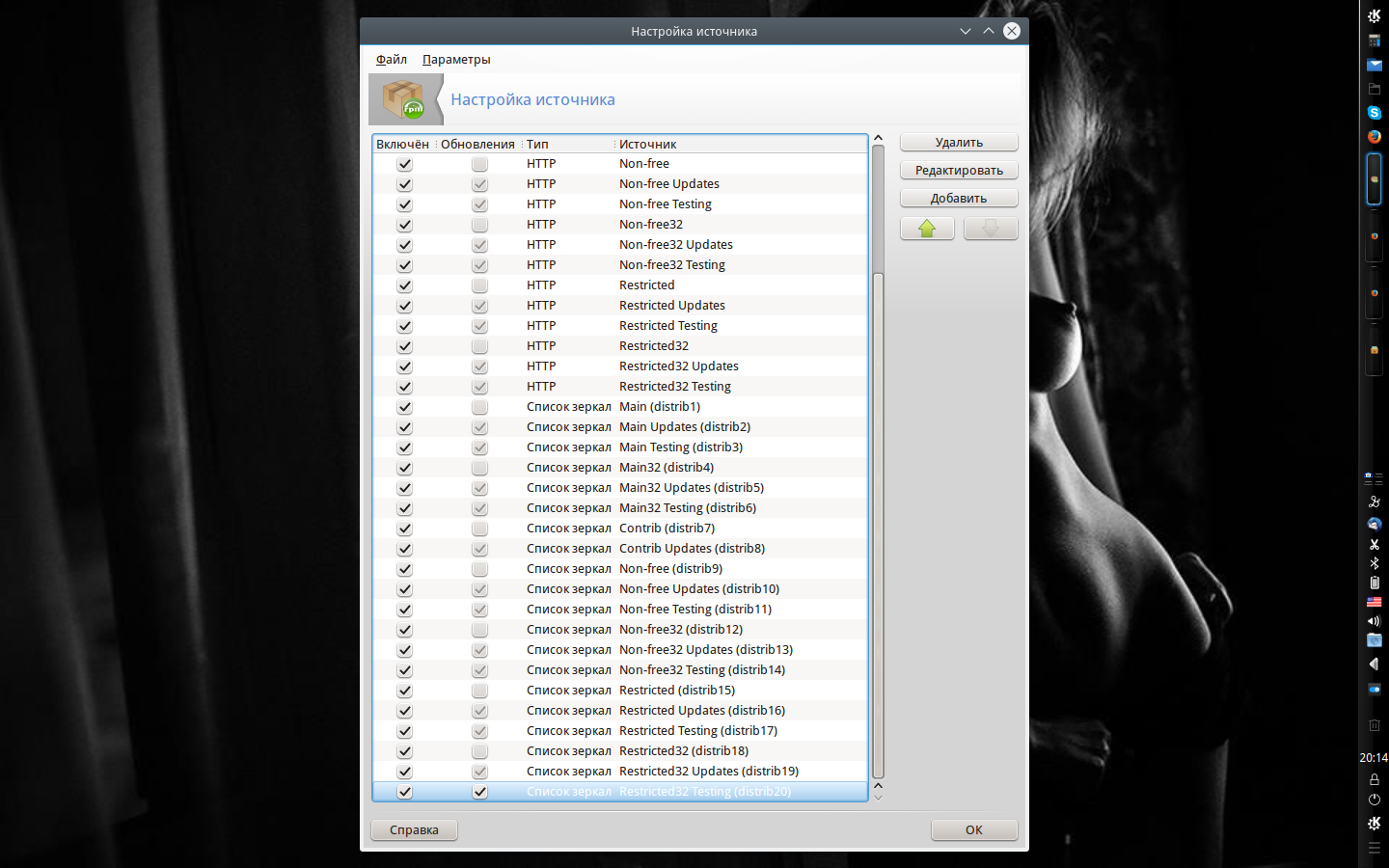Toggle Updates checkbox for Restricted row
The width and height of the screenshot is (1389, 868).
[x=479, y=286]
